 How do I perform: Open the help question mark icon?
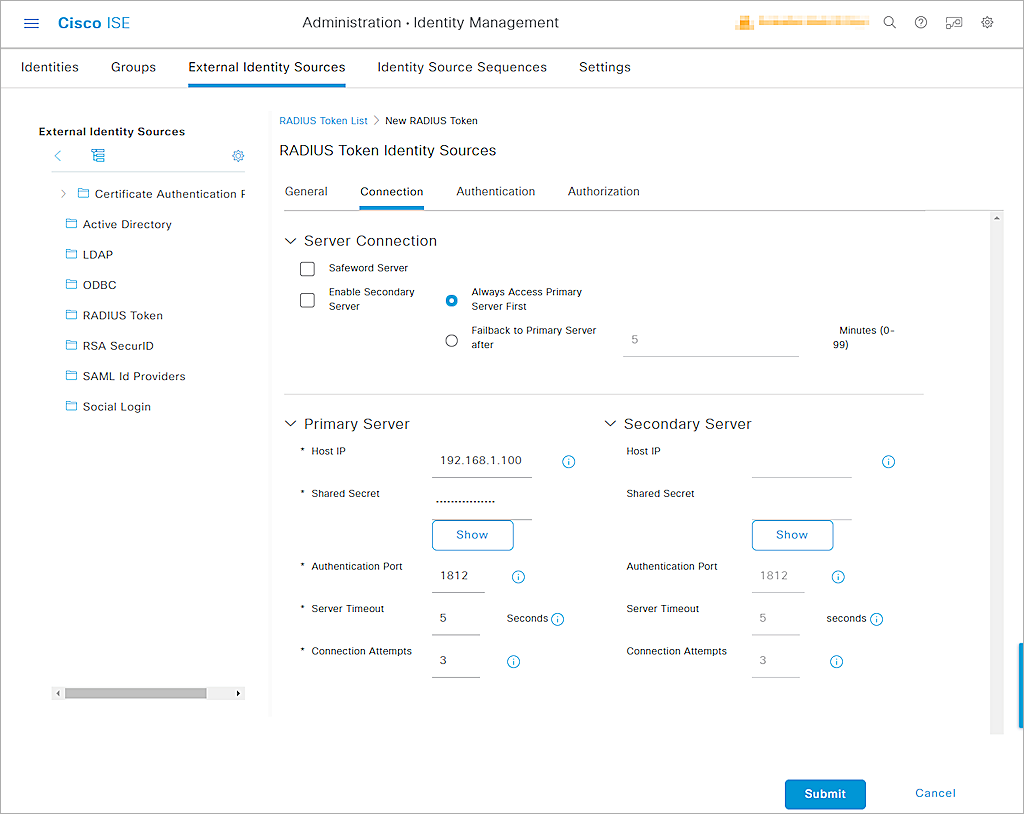coord(921,22)
